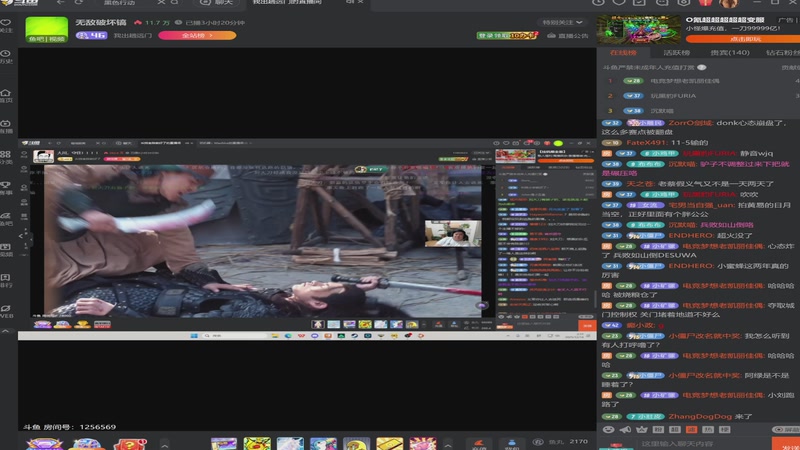This screenshot has width=800, height=450.
Task: Click the shield icon in title bar
Action: coord(619,2)
